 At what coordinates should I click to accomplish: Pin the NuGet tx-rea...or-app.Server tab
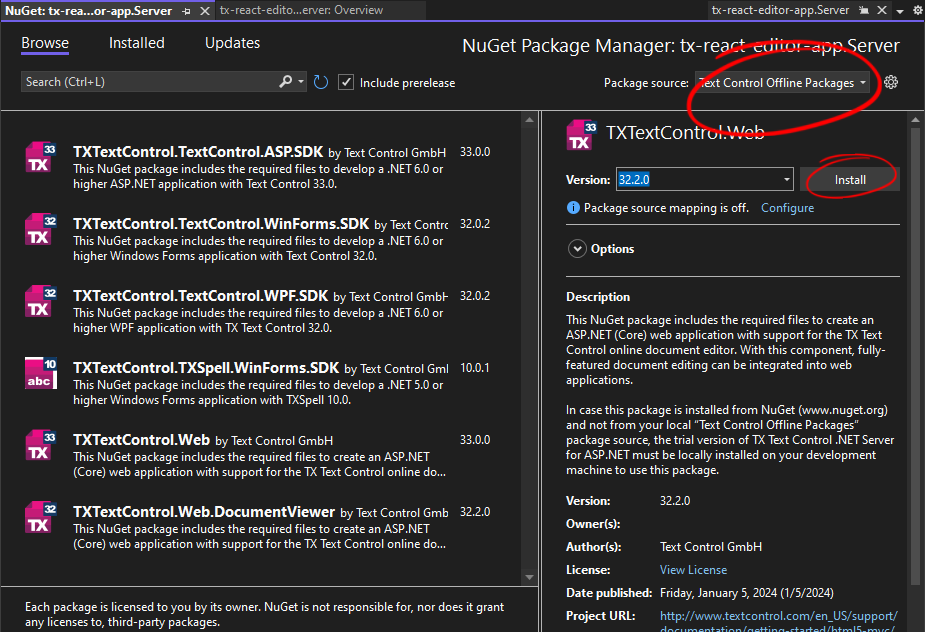click(x=186, y=11)
